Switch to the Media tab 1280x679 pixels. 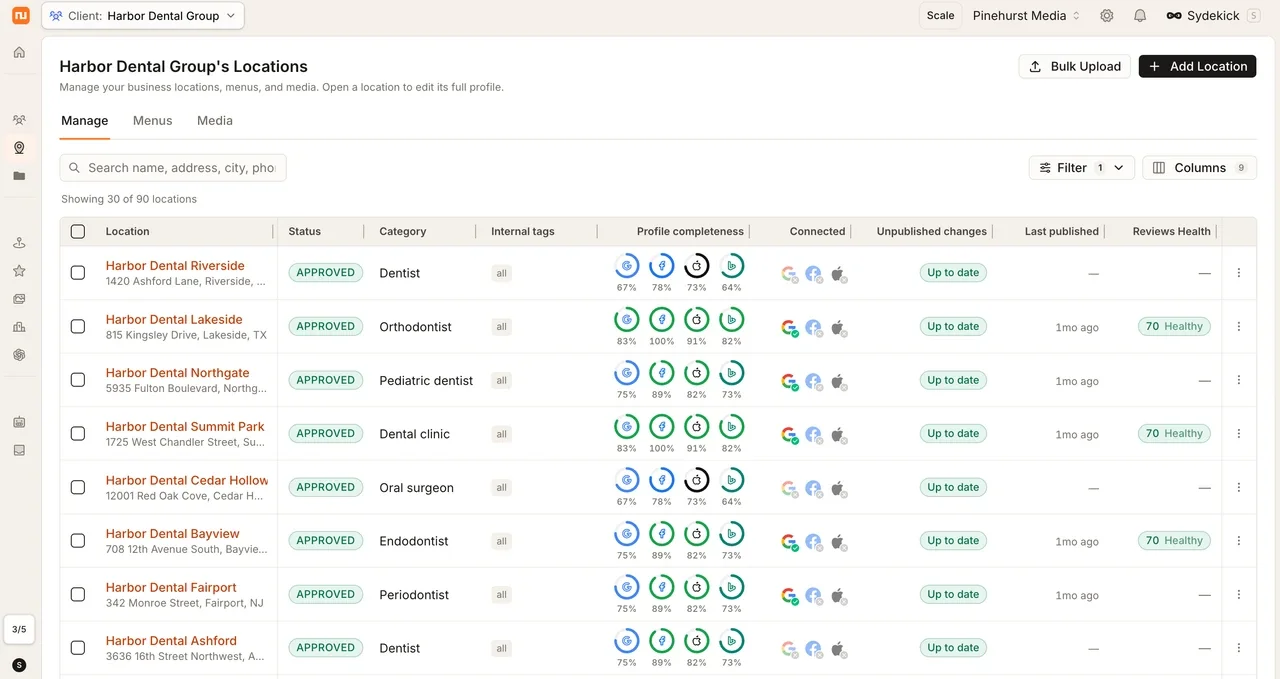point(215,121)
